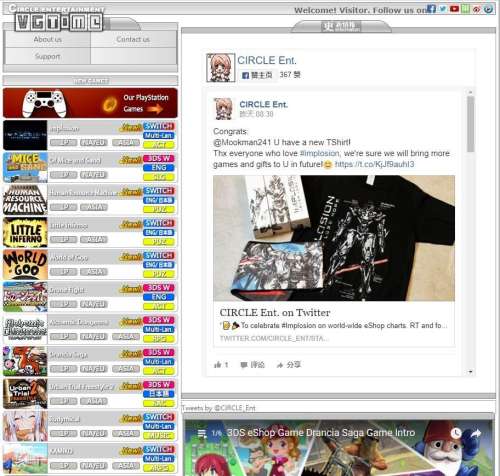Click the Little Inferno title text
500x476 pixels.
[x=69, y=226]
